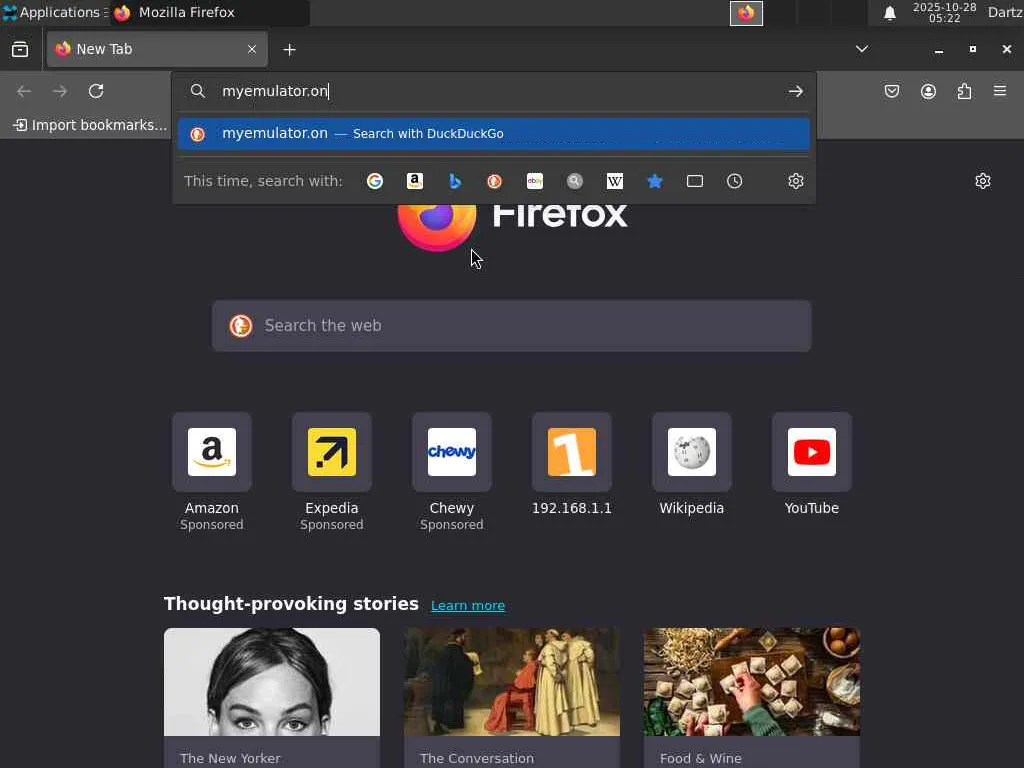1024x768 pixels.
Task: Select the New Tab browser tab
Action: click(x=157, y=49)
